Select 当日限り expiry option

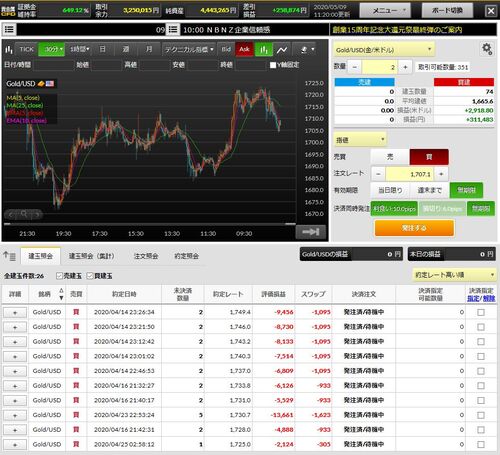coord(390,190)
